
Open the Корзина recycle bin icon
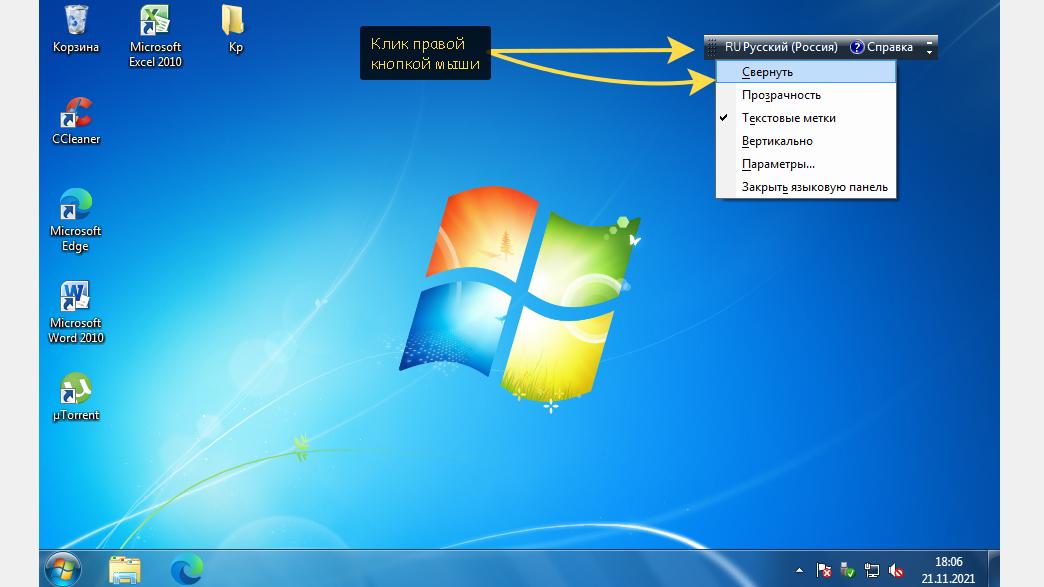point(76,29)
